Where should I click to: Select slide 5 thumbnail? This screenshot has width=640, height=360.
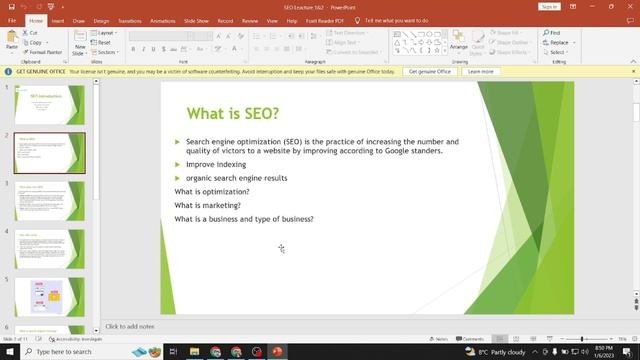tap(50, 297)
